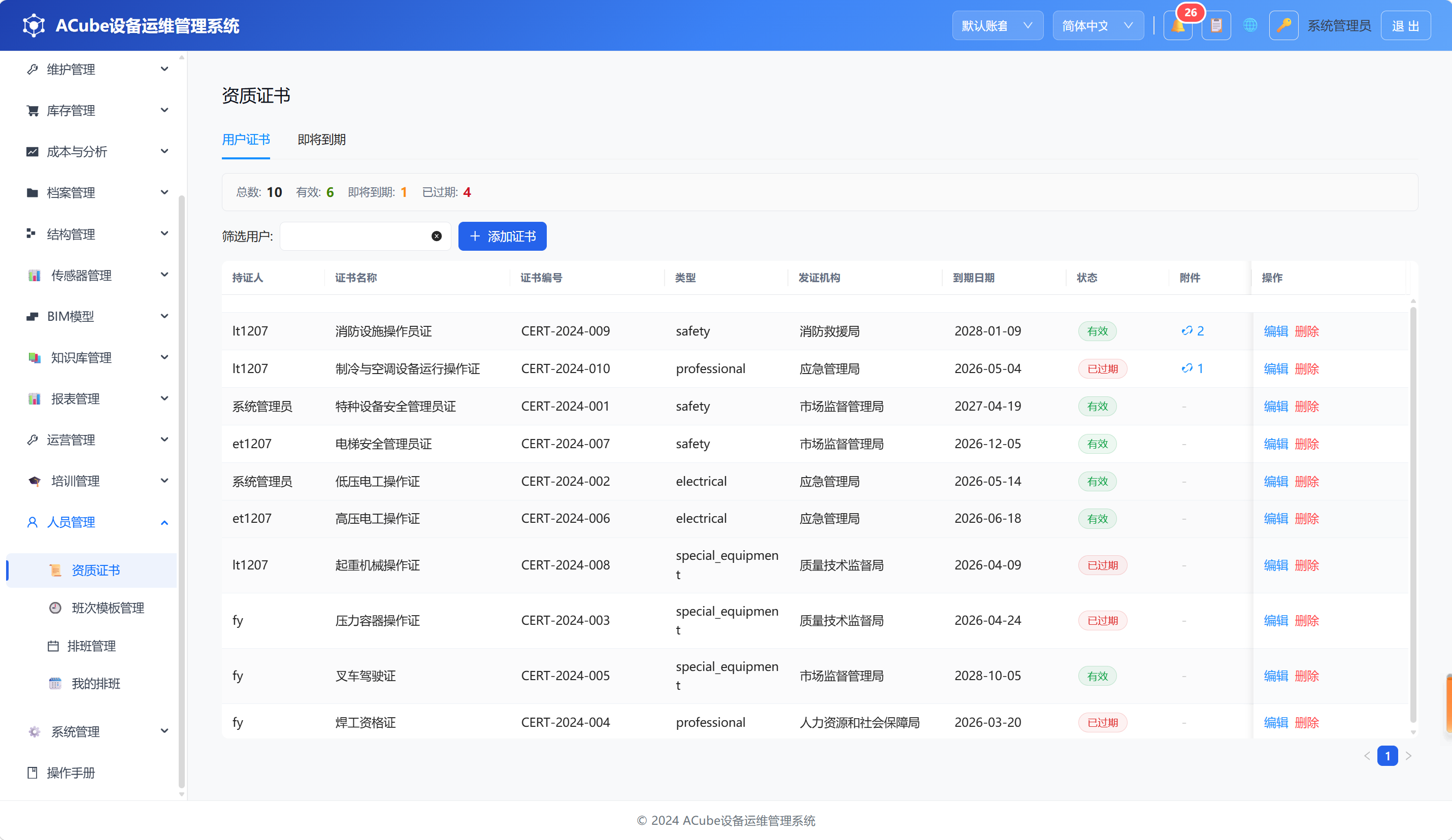1452x840 pixels.
Task: Clear the user filter with the X icon
Action: coord(437,236)
